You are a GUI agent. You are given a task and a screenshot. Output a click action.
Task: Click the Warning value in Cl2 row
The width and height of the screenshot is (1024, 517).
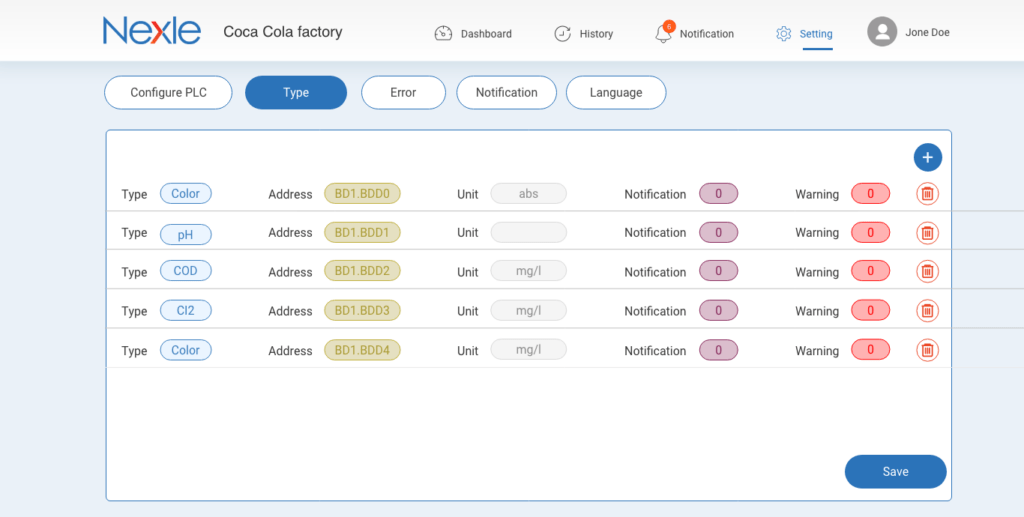click(870, 311)
